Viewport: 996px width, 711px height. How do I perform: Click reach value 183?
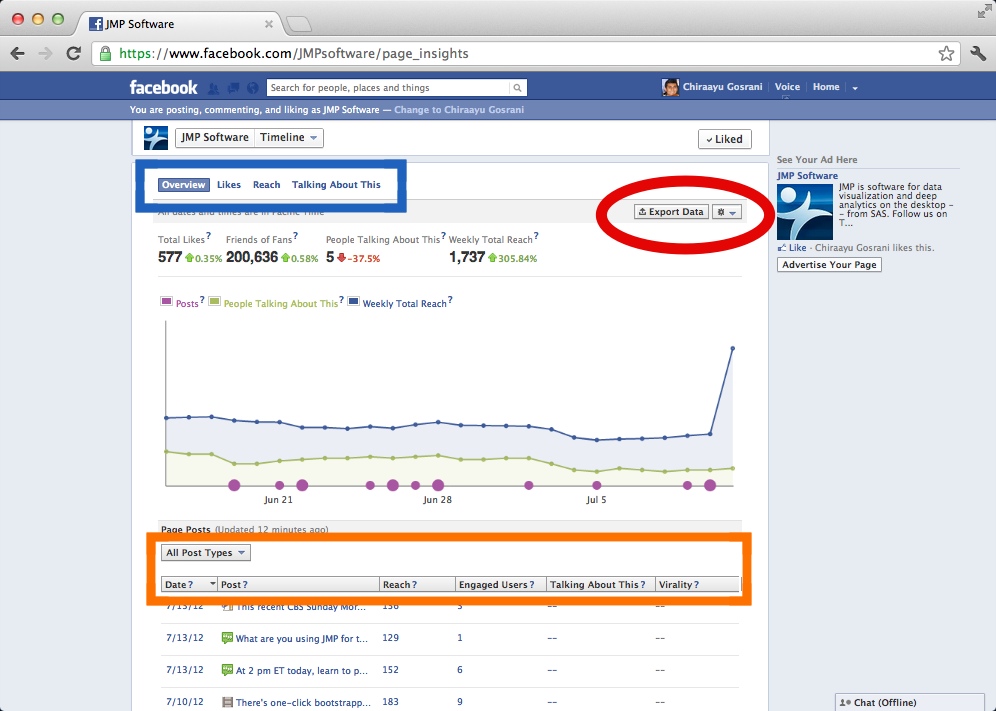(391, 702)
